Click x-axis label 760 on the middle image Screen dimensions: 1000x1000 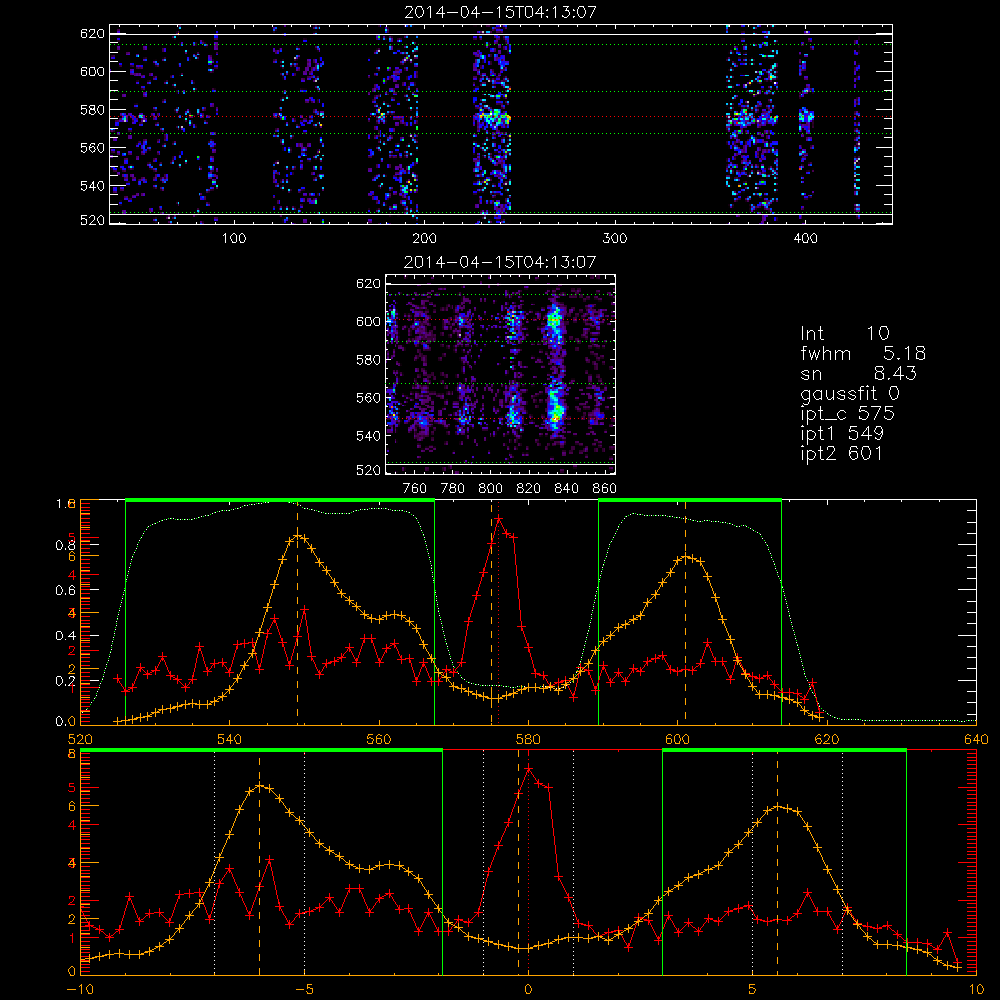pos(415,489)
